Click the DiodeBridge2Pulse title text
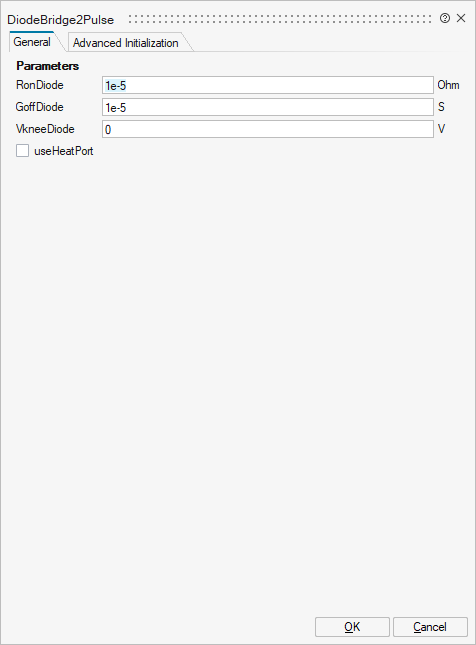Image resolution: width=476 pixels, height=645 pixels. coord(60,20)
